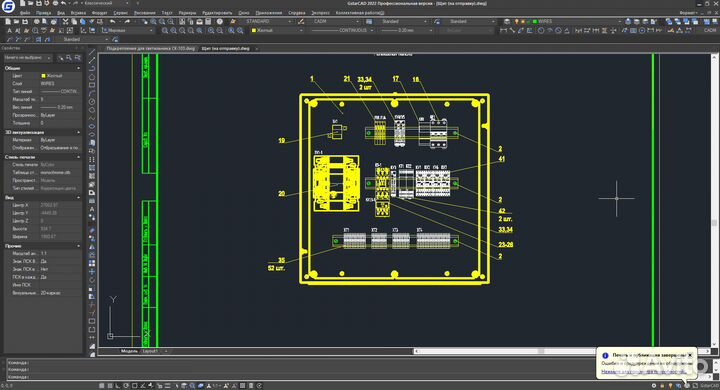Click the Save icon in standard toolbar
Viewport: 720px width, 390px height.
(x=25, y=22)
